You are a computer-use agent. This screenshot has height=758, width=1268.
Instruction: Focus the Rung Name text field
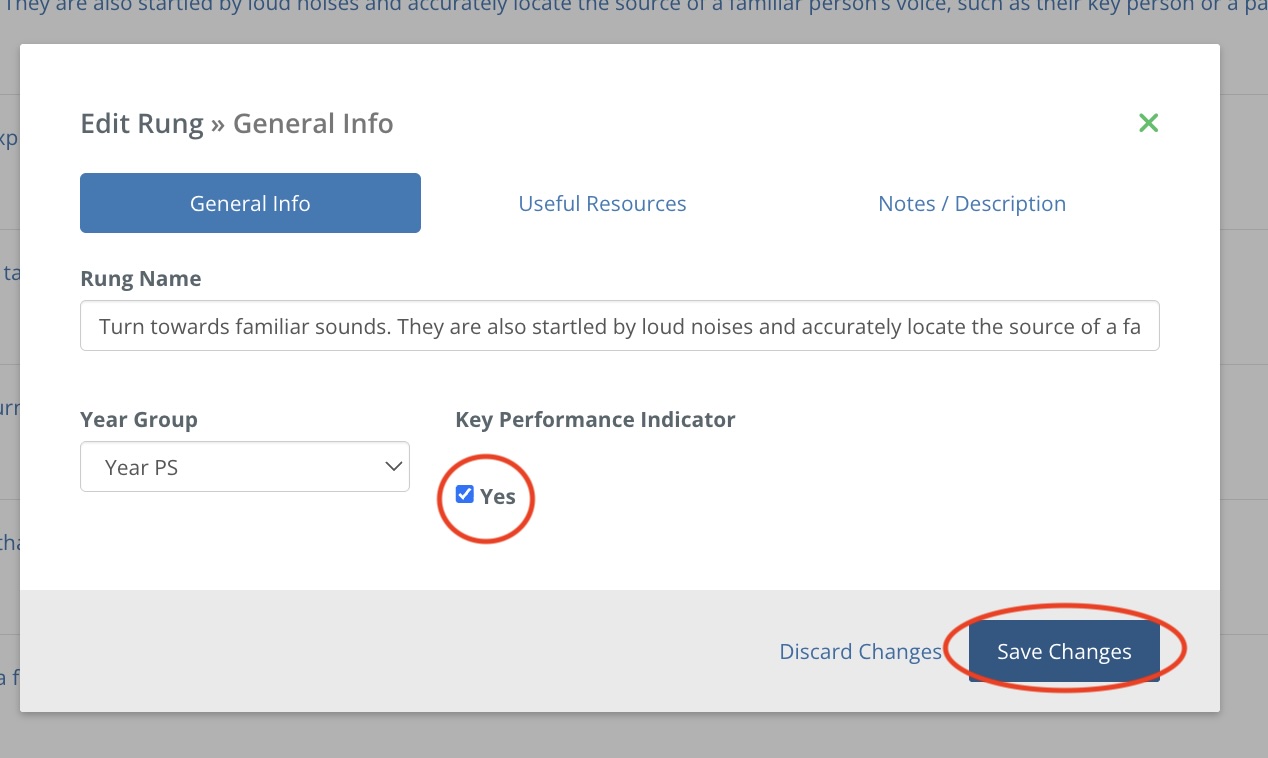click(x=619, y=326)
